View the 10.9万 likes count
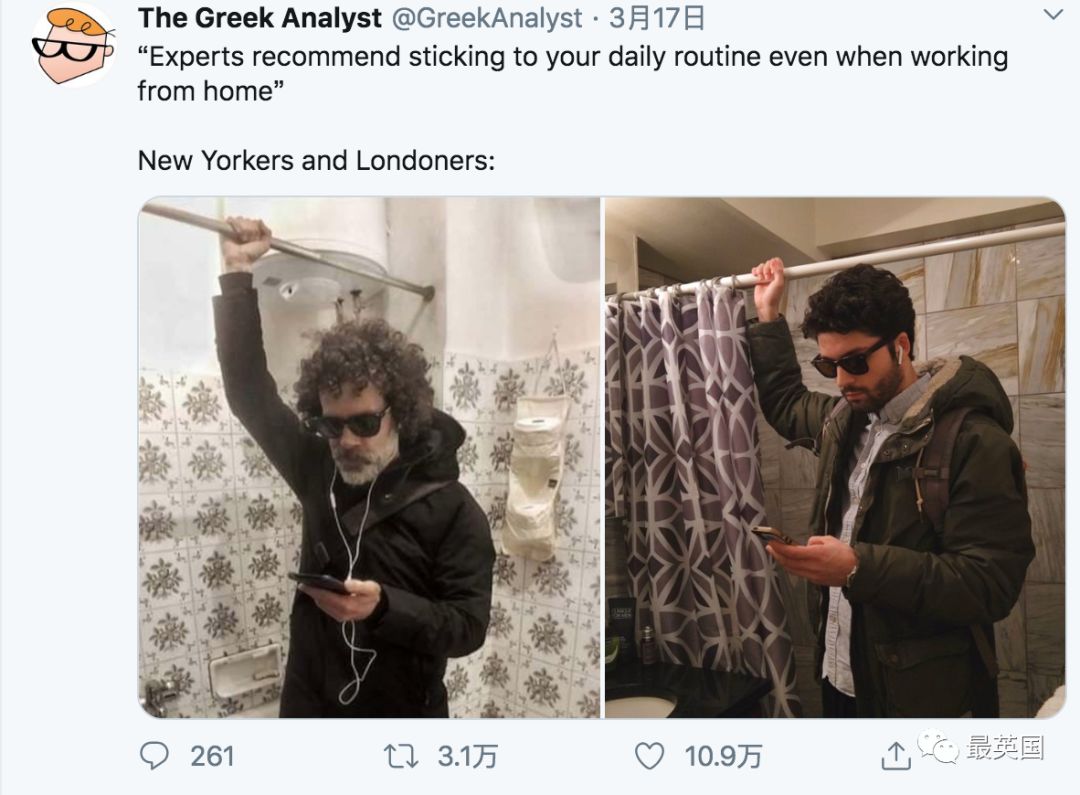The image size is (1080, 795). 723,756
